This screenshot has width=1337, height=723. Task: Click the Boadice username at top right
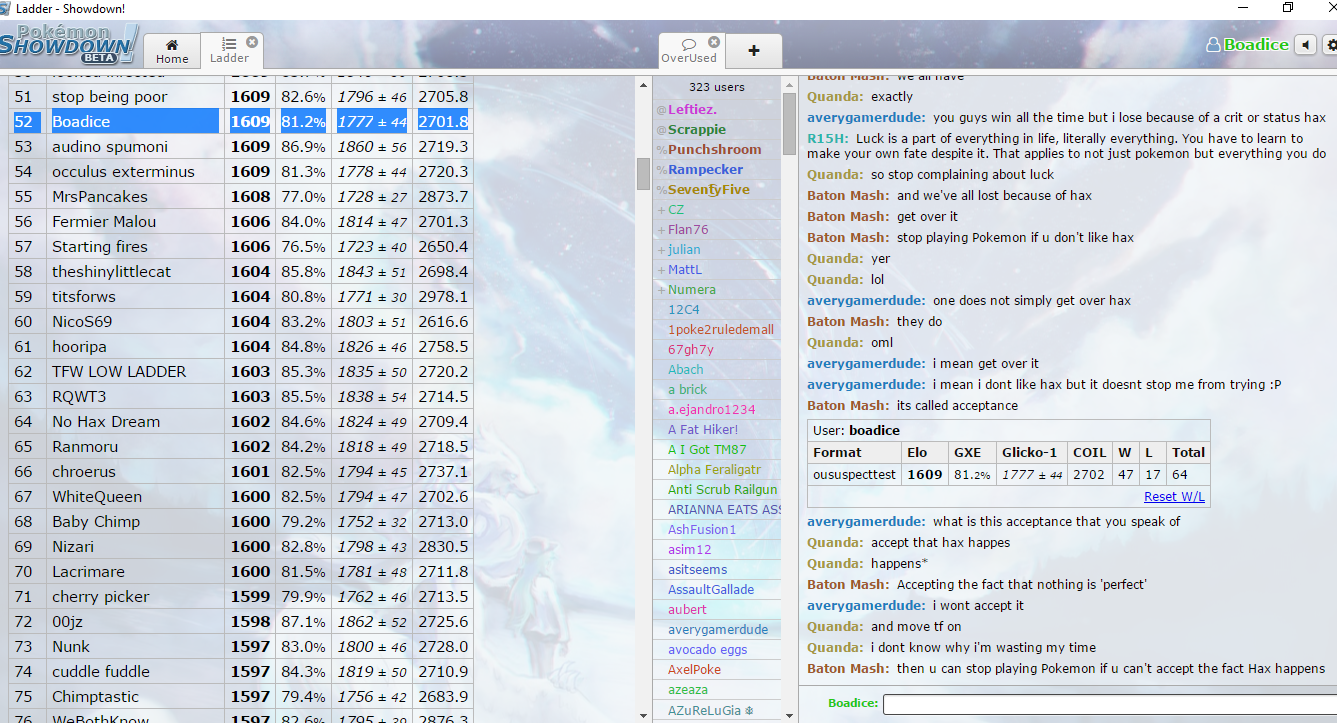pyautogui.click(x=1255, y=45)
